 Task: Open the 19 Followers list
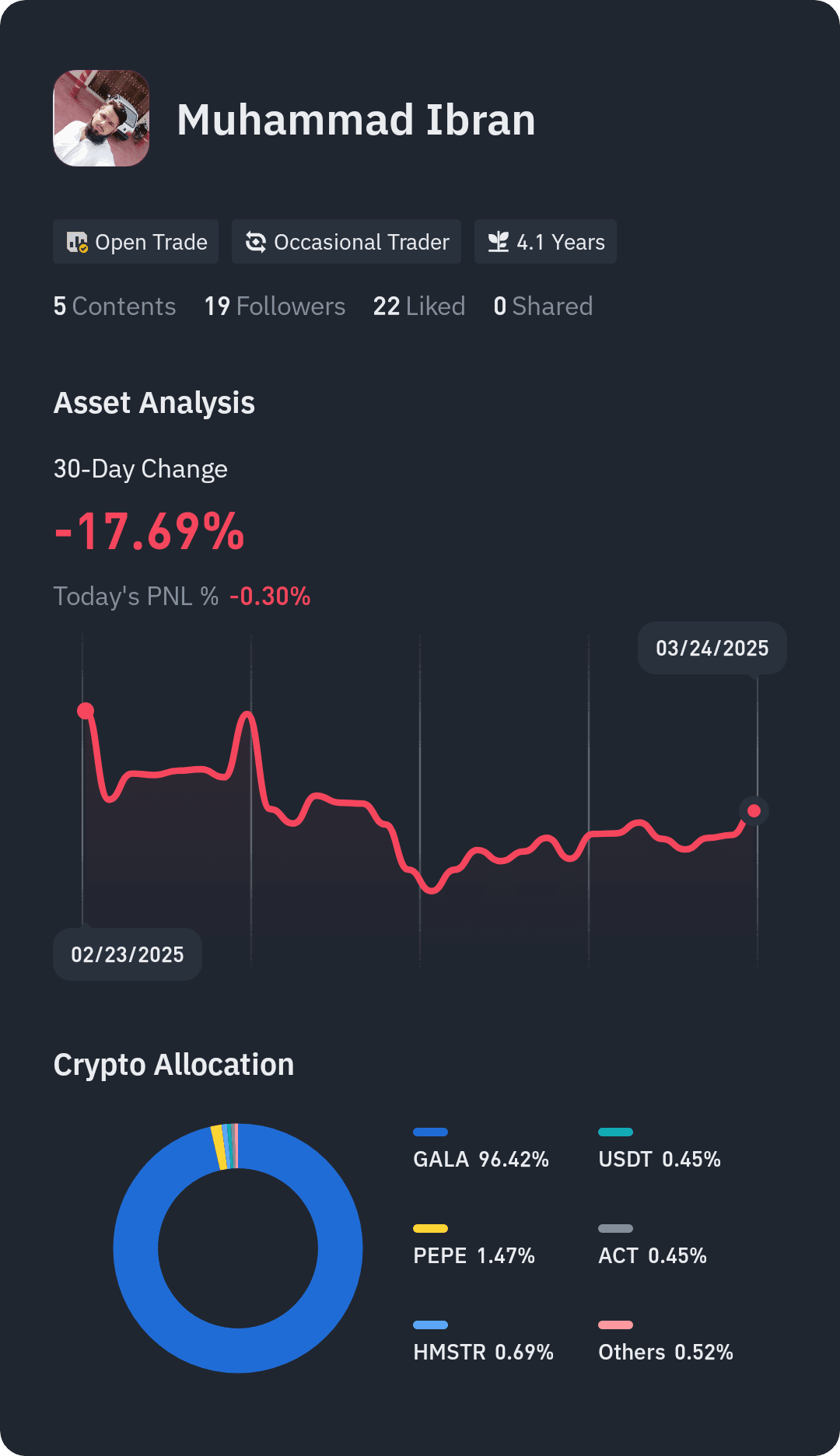click(275, 306)
